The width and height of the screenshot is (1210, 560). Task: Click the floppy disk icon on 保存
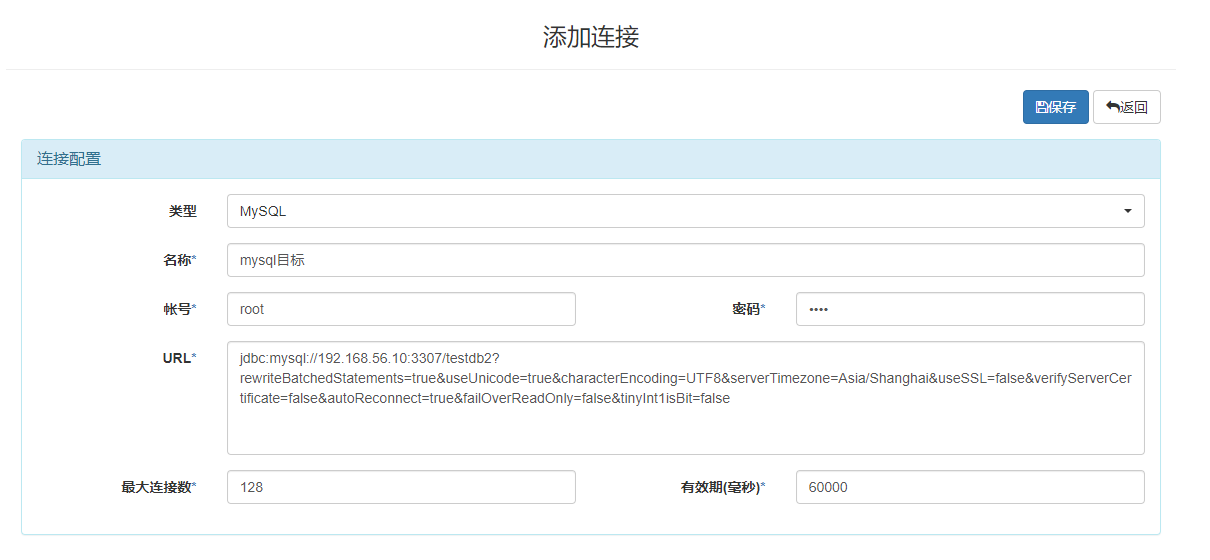pos(1041,107)
